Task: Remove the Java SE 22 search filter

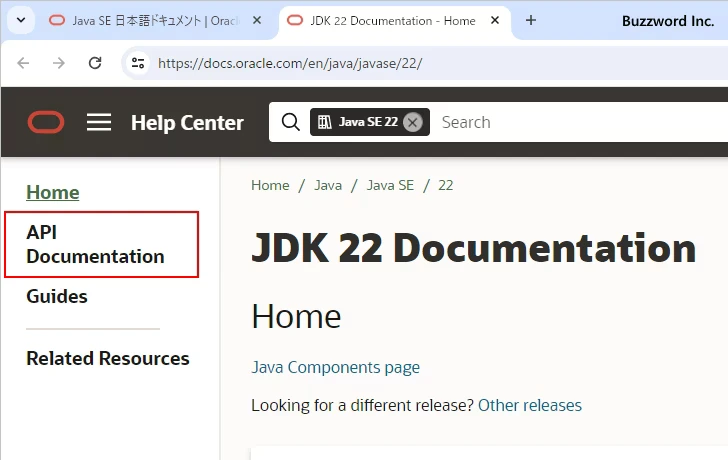Action: pyautogui.click(x=412, y=123)
